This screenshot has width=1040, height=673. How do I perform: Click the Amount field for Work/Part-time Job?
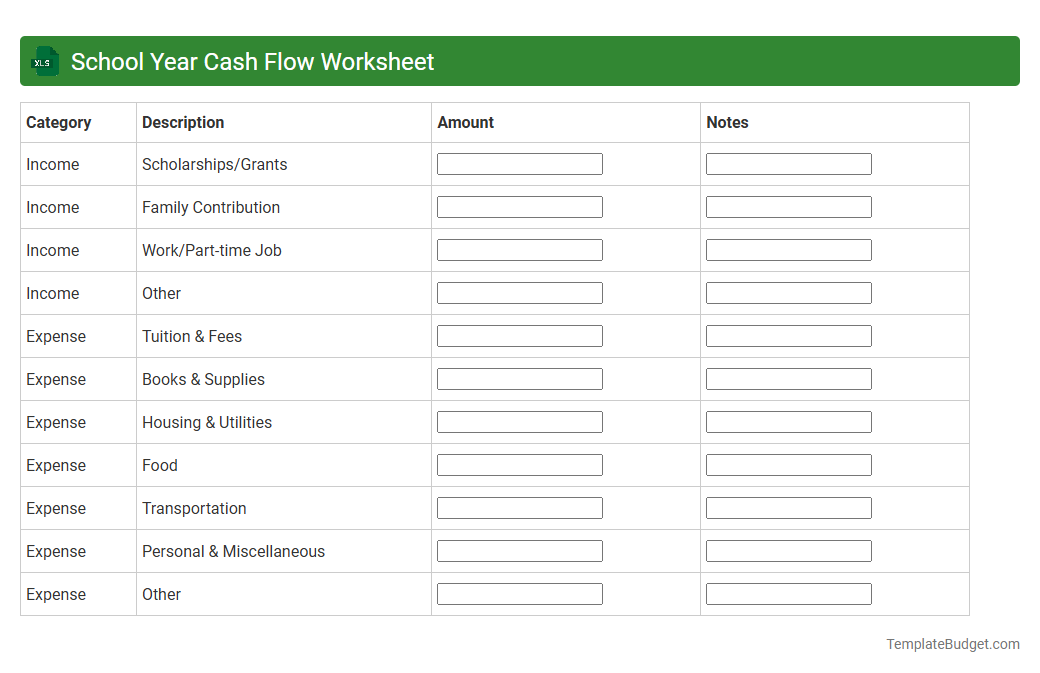point(519,249)
